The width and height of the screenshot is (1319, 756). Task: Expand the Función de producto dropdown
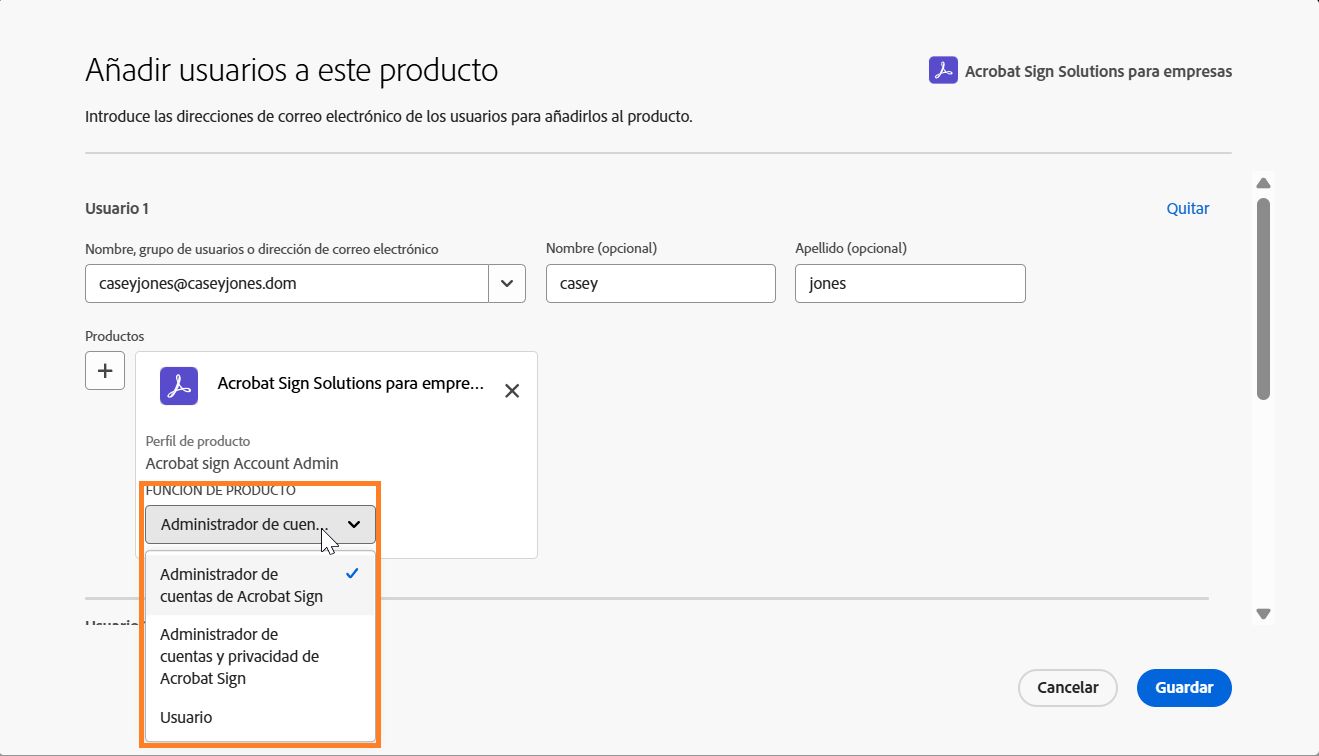point(259,524)
